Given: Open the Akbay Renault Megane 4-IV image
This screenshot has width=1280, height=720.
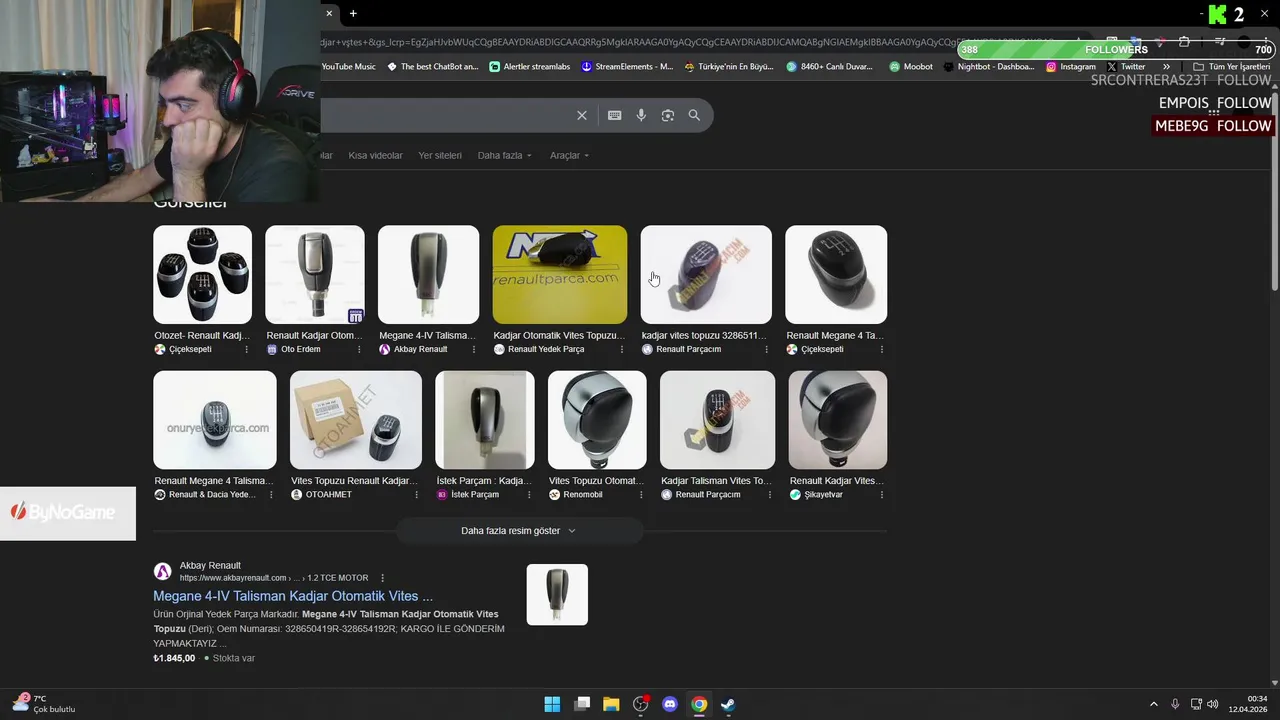Looking at the screenshot, I should 428,274.
